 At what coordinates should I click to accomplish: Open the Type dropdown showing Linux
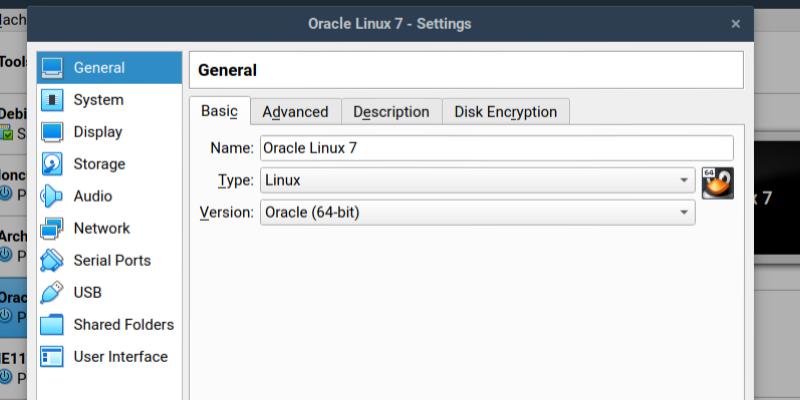[477, 181]
